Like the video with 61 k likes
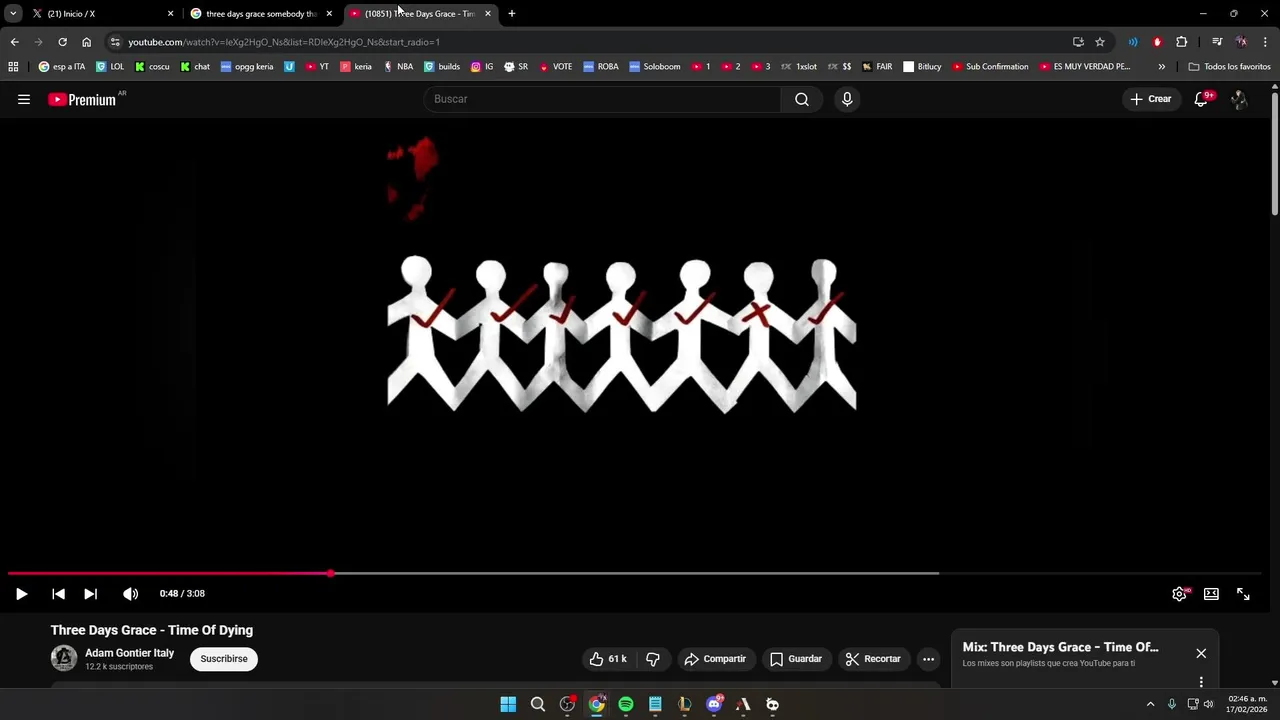Screen dimensions: 1280x720 coord(608,658)
